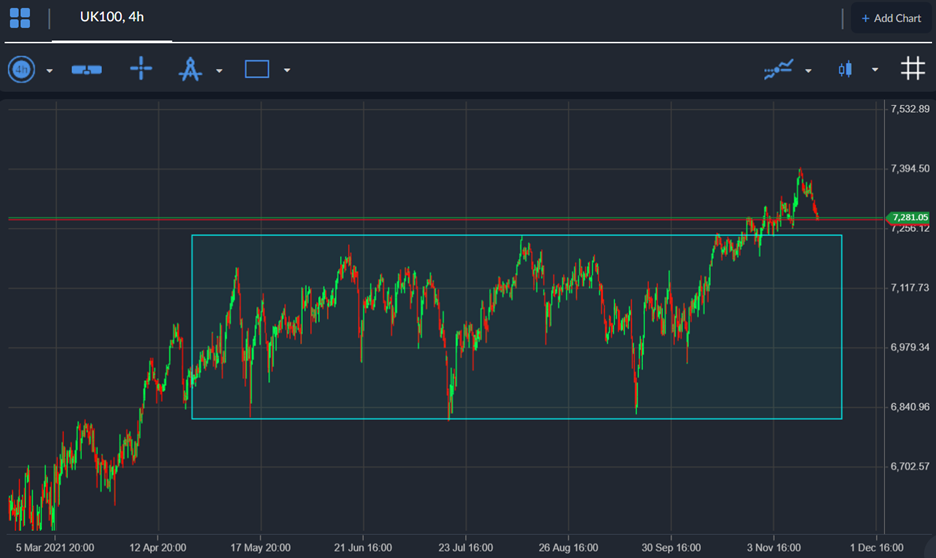Select the cyan rectangle drawn on chart

click(x=517, y=327)
